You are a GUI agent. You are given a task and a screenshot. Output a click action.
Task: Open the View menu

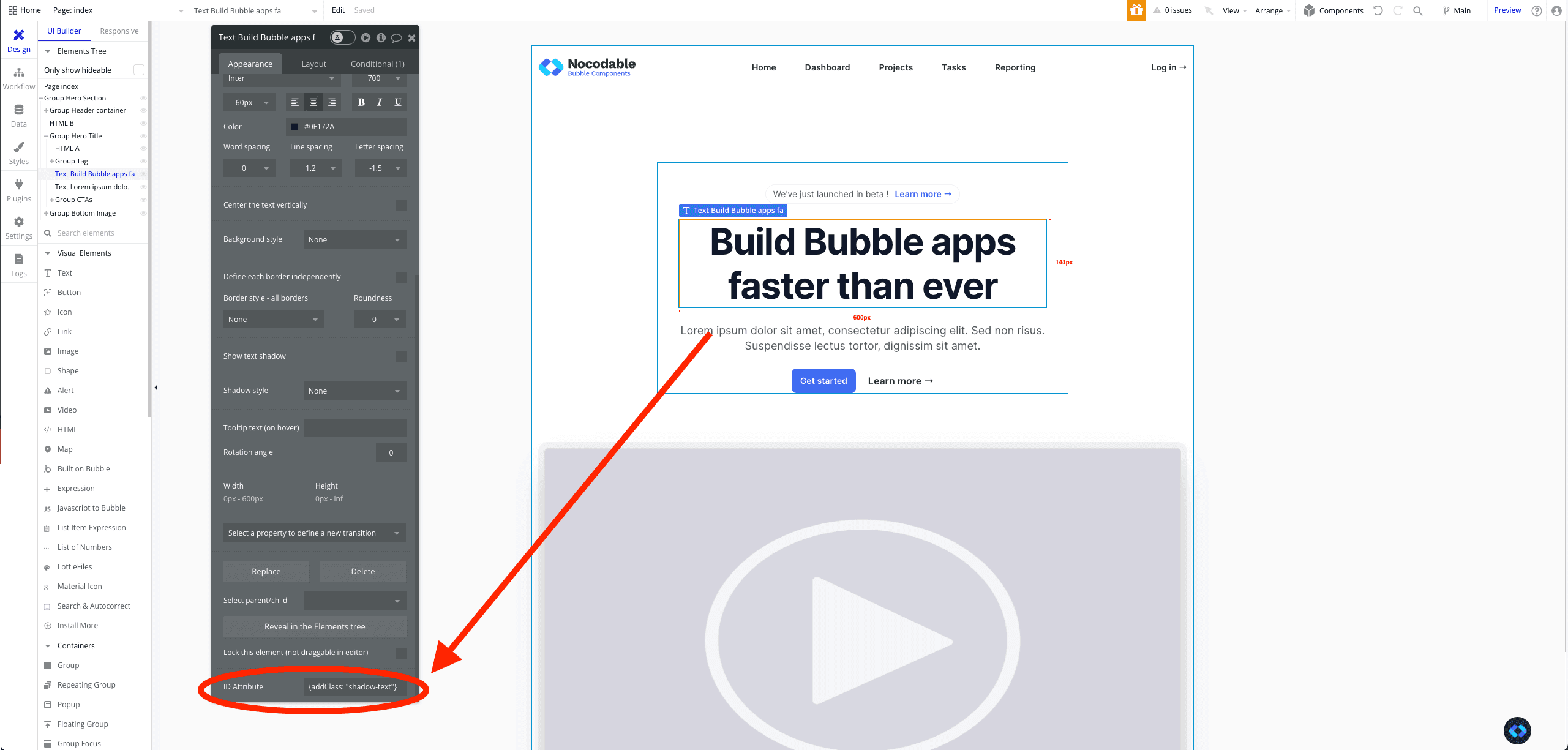[x=1235, y=10]
